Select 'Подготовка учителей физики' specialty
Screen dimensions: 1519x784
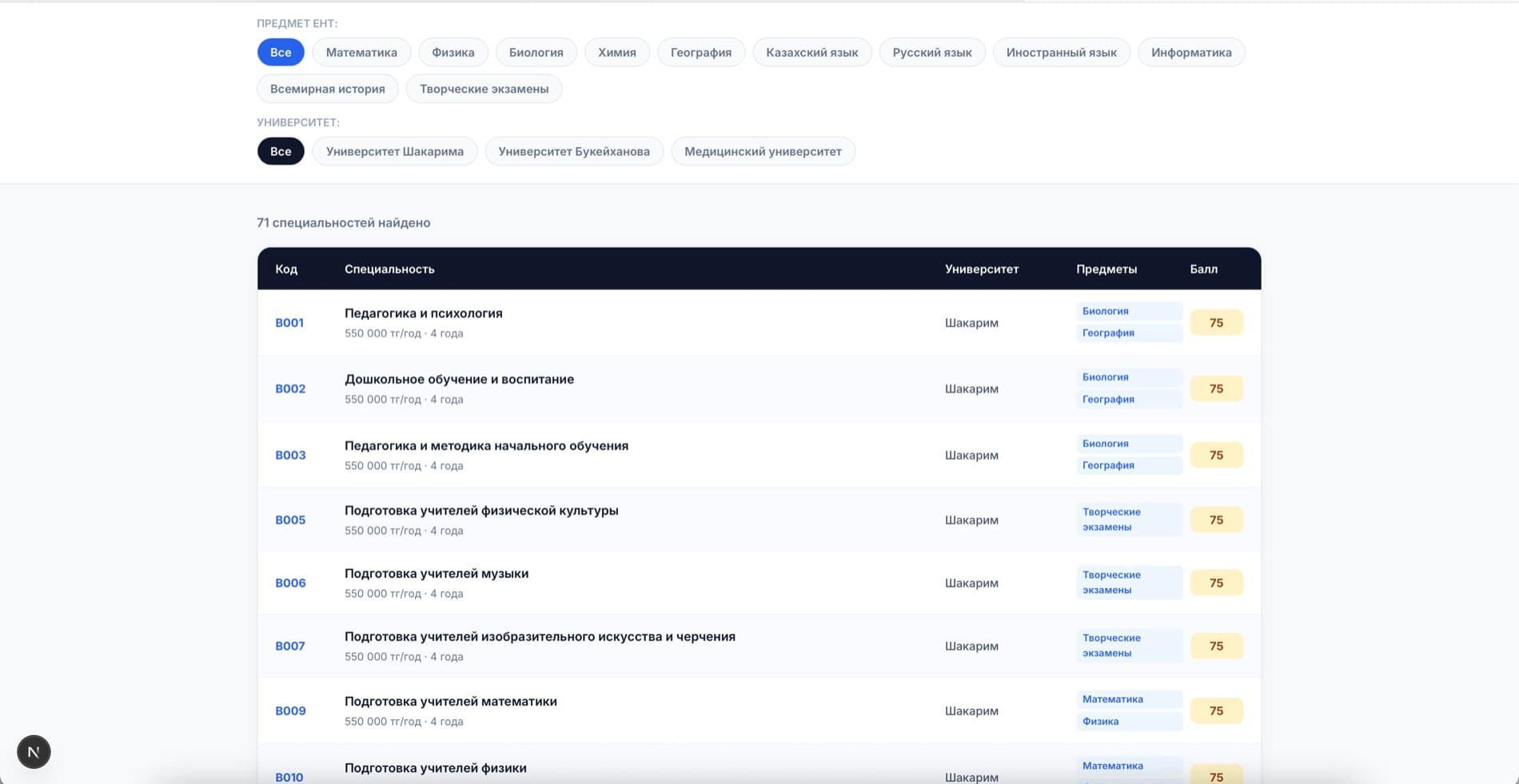tap(436, 768)
